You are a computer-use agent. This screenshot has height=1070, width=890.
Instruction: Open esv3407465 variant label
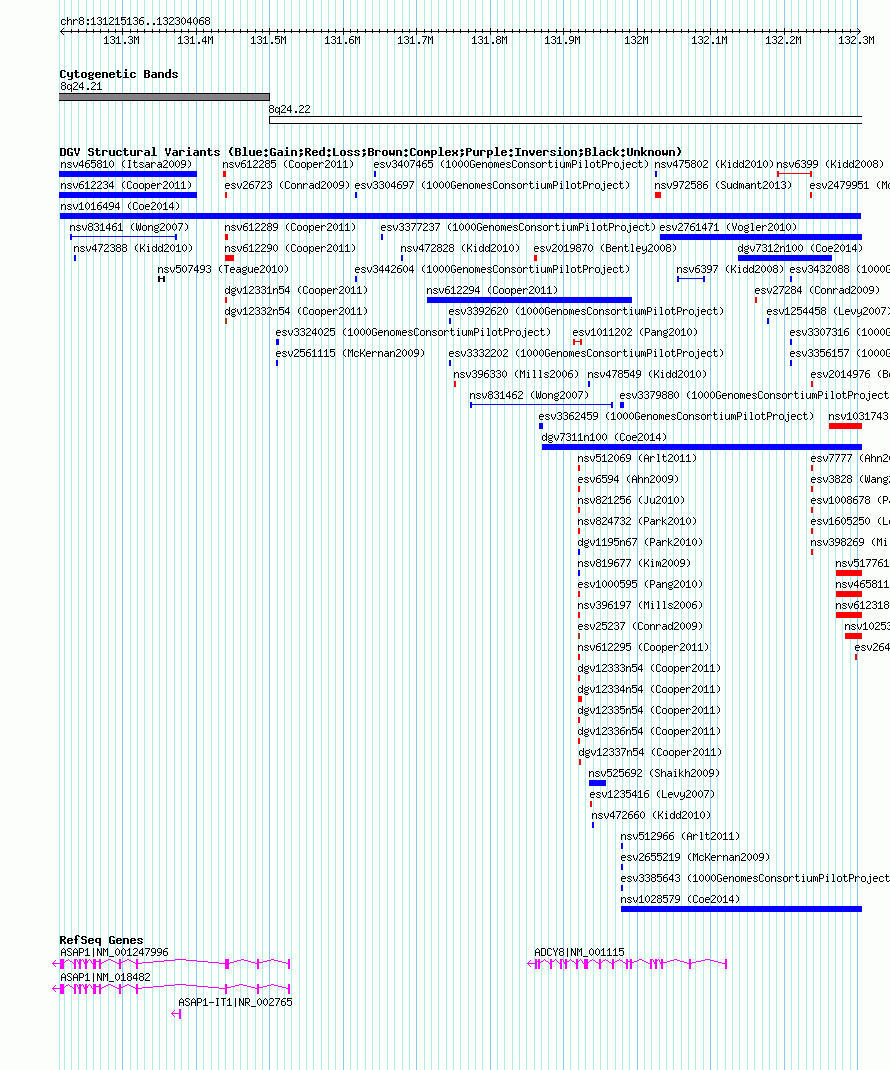point(511,164)
